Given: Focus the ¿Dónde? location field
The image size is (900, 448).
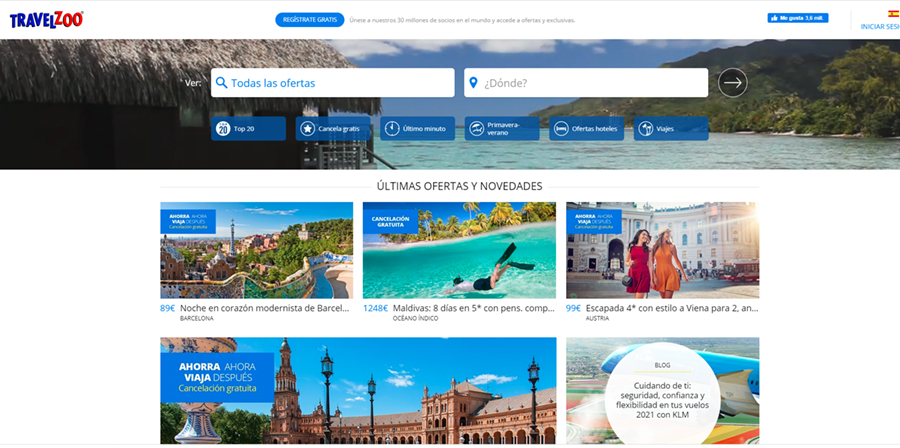Looking at the screenshot, I should tap(586, 83).
